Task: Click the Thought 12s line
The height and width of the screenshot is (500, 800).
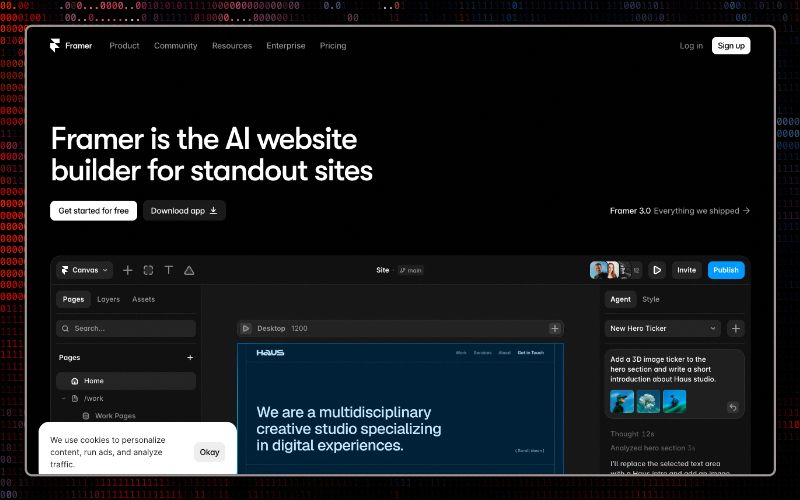Action: click(632, 434)
